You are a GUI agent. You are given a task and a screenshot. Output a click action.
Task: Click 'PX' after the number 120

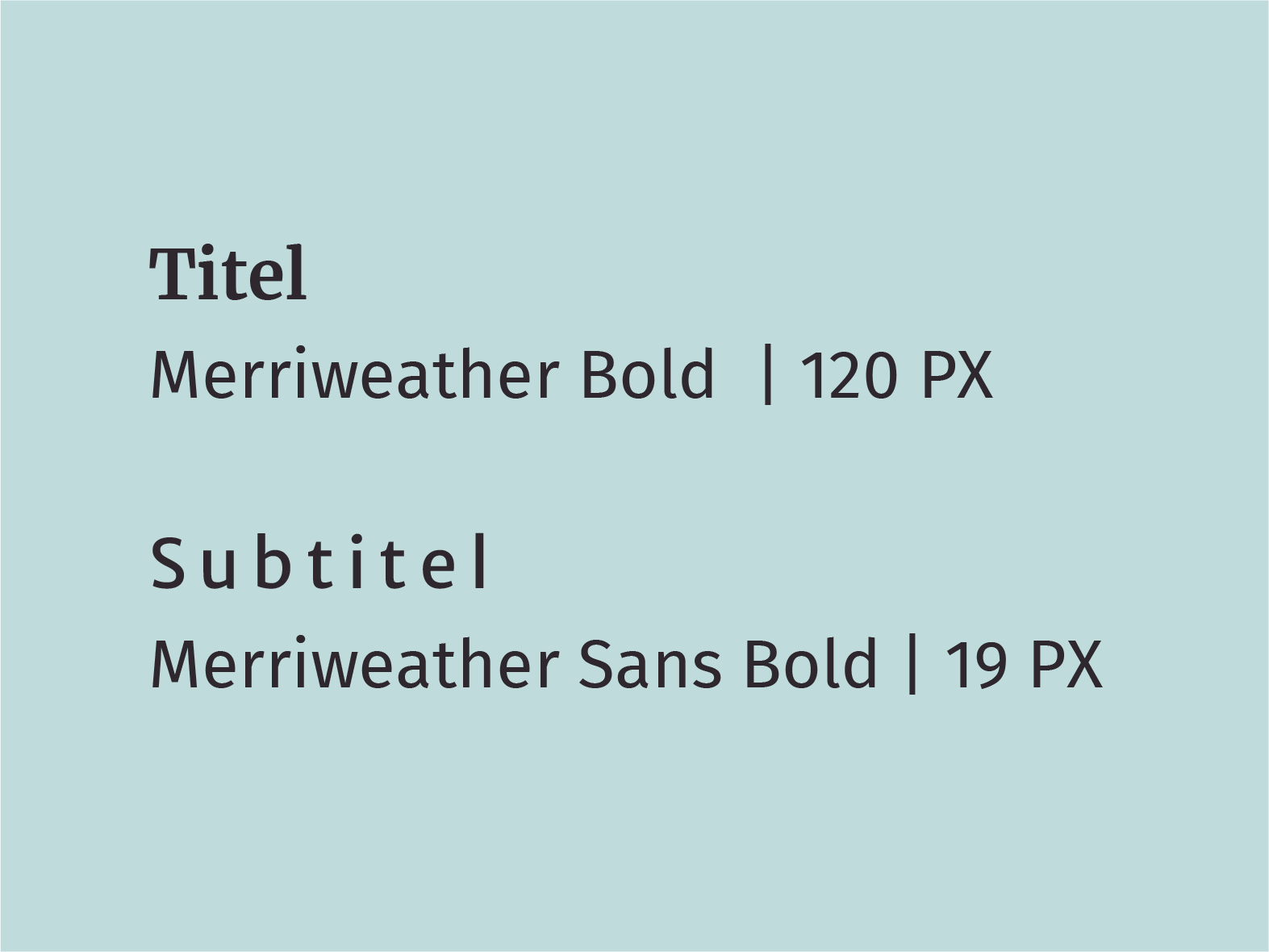coord(956,375)
